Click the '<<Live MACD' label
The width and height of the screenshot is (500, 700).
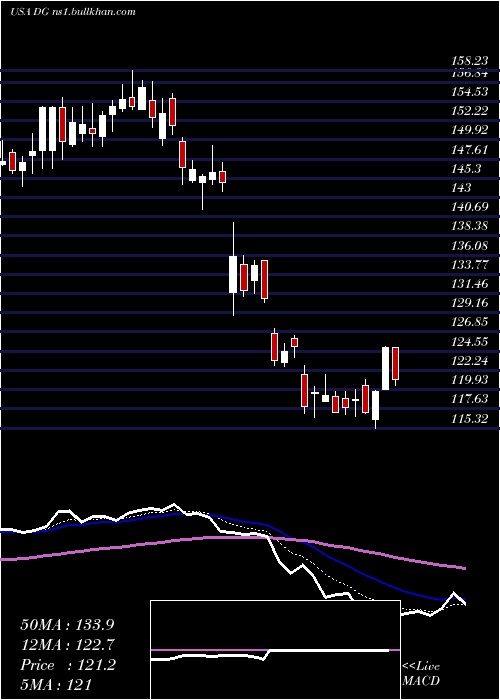421,674
